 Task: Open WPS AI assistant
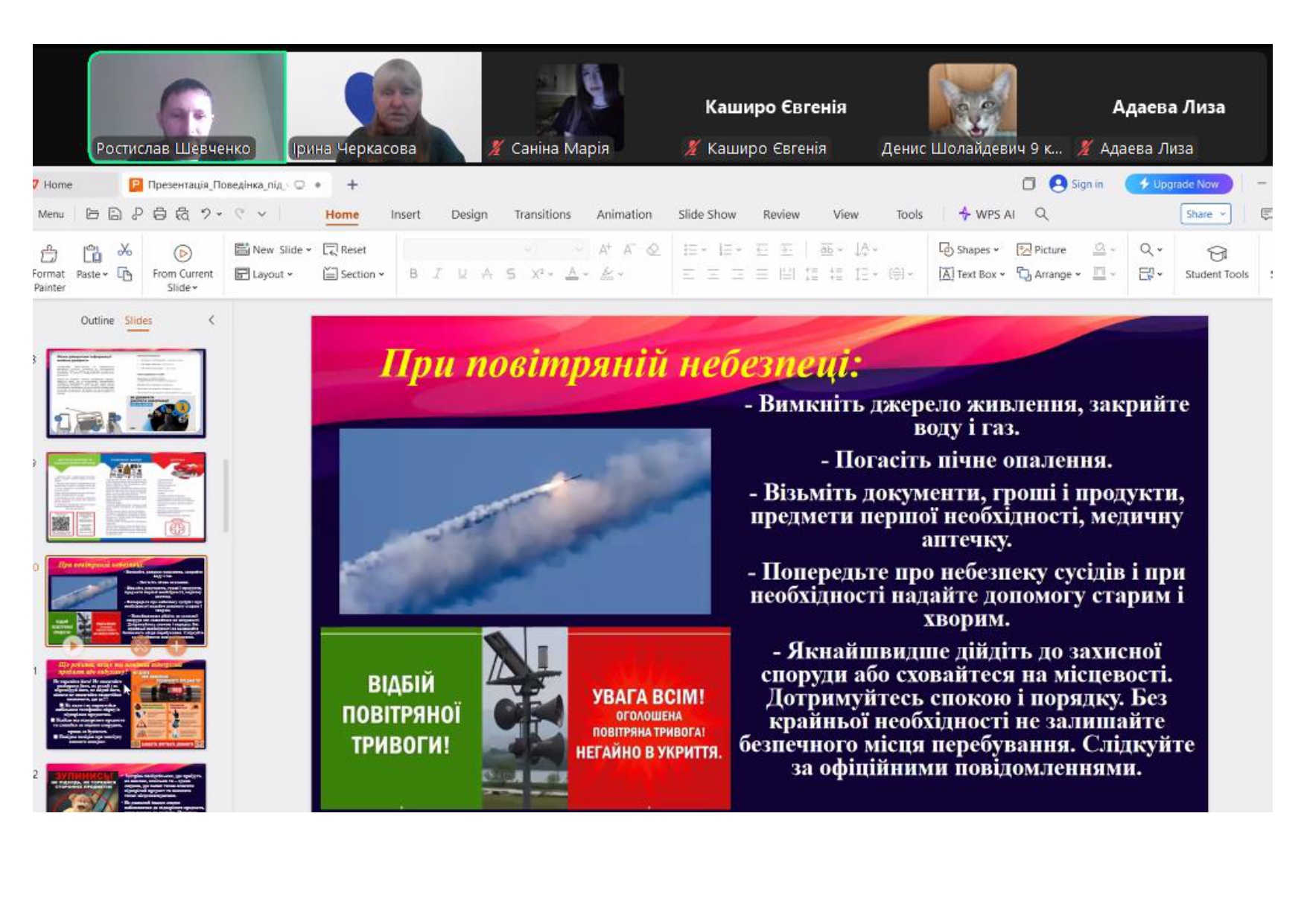[x=987, y=214]
